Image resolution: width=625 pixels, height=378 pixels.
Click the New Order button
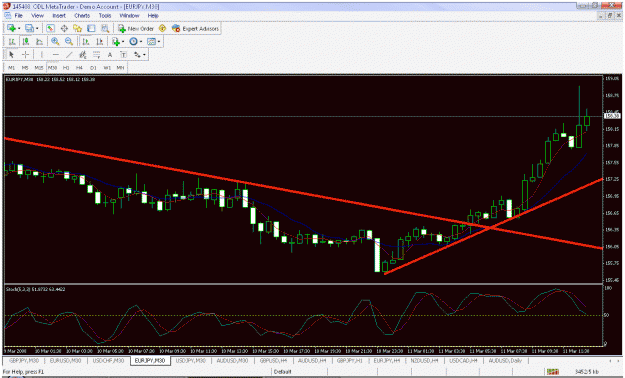(x=136, y=28)
